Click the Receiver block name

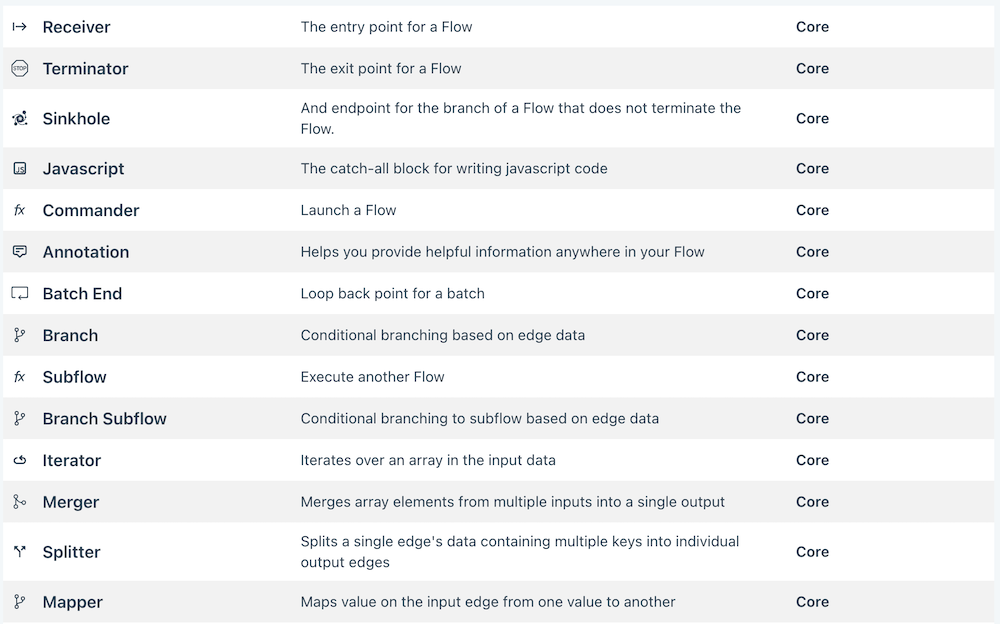[76, 27]
